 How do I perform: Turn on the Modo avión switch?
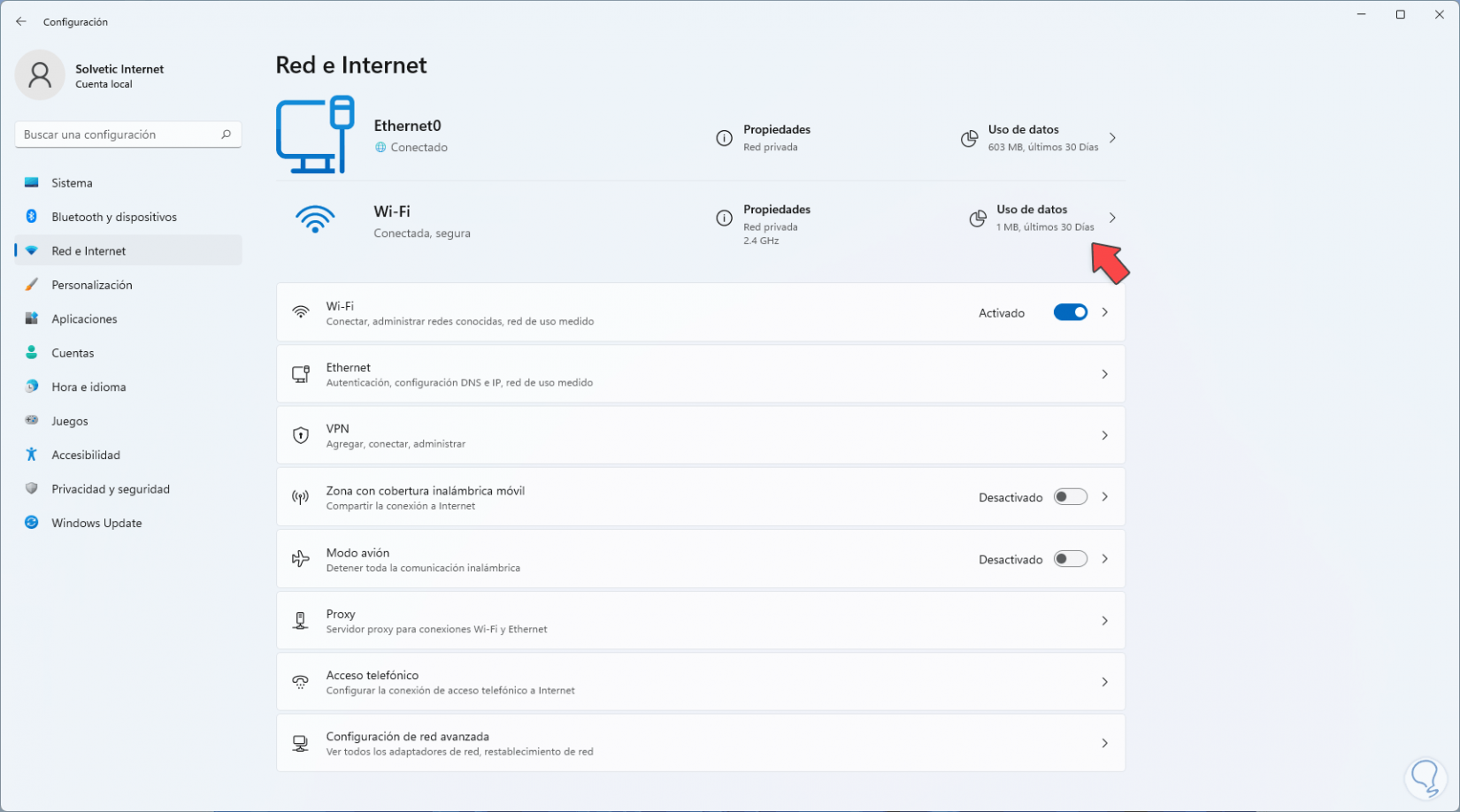pyautogui.click(x=1070, y=559)
